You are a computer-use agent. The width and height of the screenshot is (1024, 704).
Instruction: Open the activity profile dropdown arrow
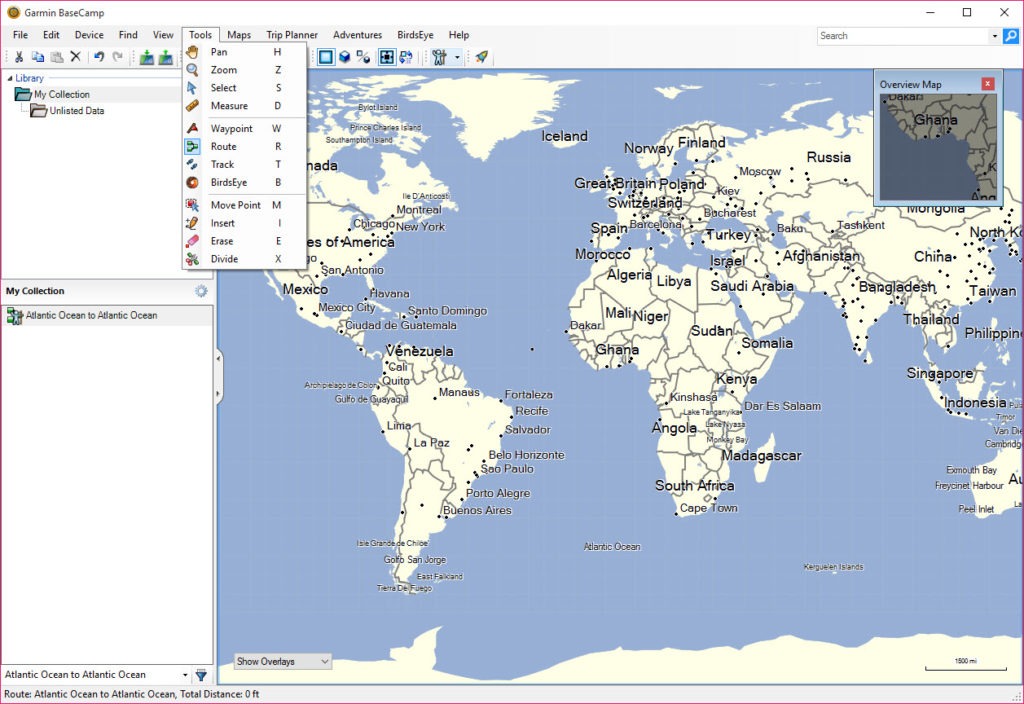point(457,57)
